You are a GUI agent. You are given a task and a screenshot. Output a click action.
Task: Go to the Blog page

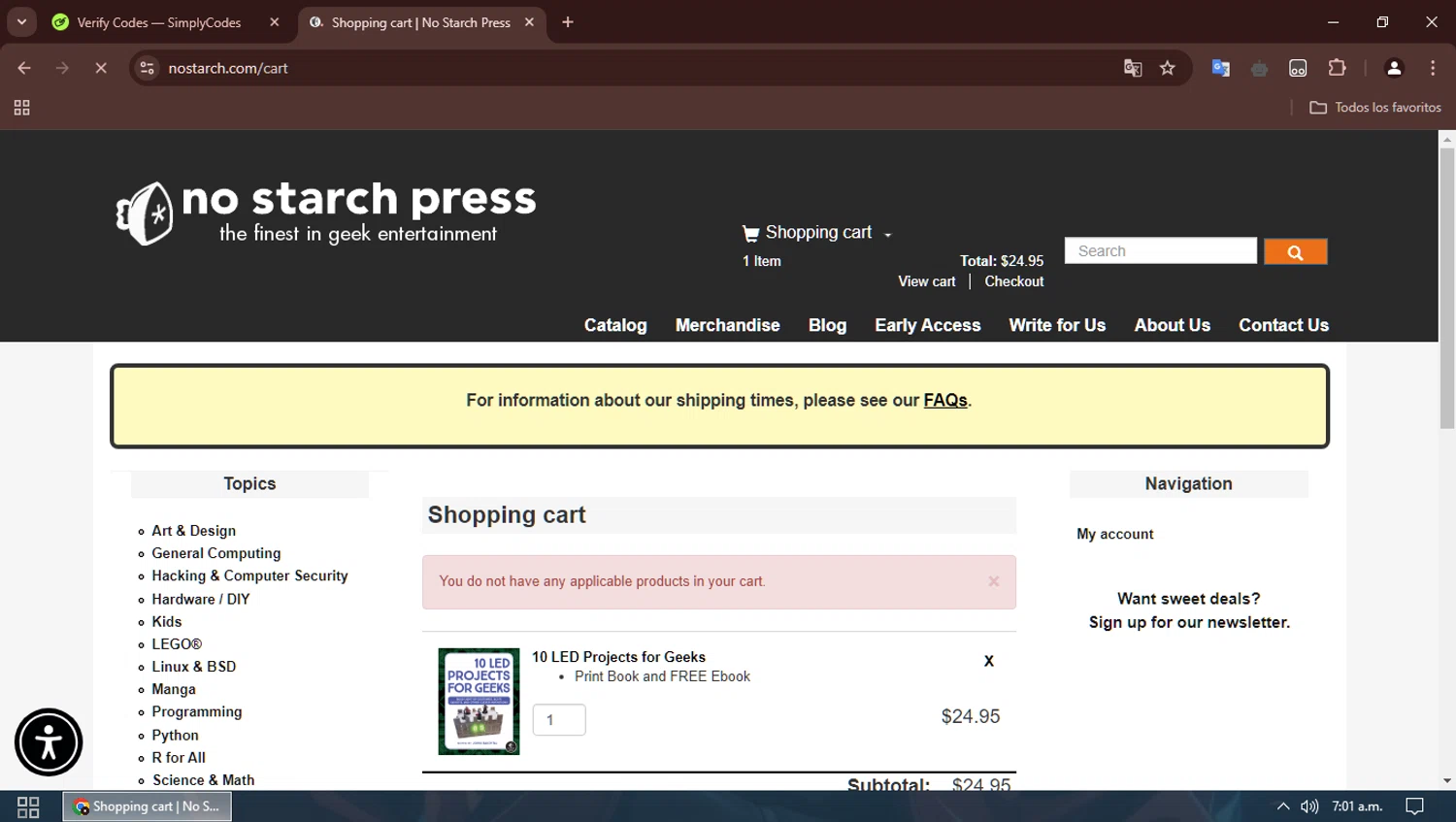tap(827, 325)
